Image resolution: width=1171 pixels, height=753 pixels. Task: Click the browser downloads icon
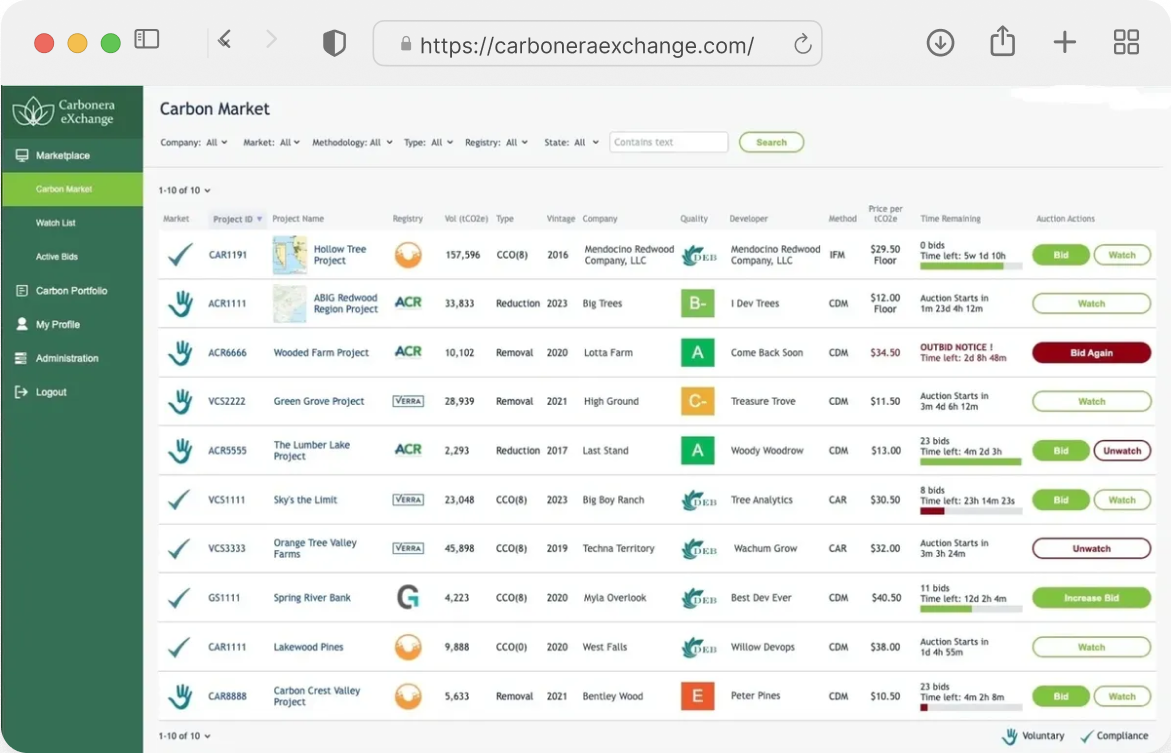(x=940, y=43)
